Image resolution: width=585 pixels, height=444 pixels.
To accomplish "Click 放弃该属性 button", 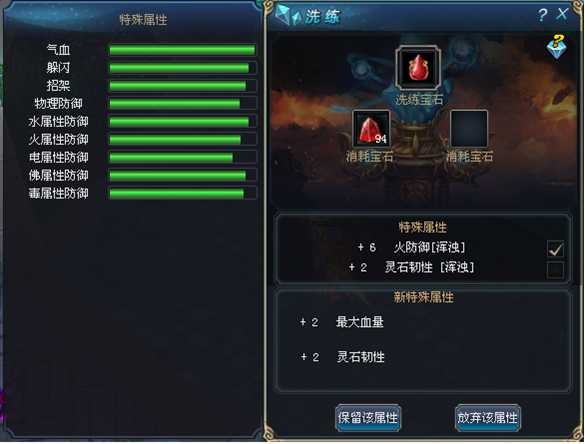I will pyautogui.click(x=488, y=418).
